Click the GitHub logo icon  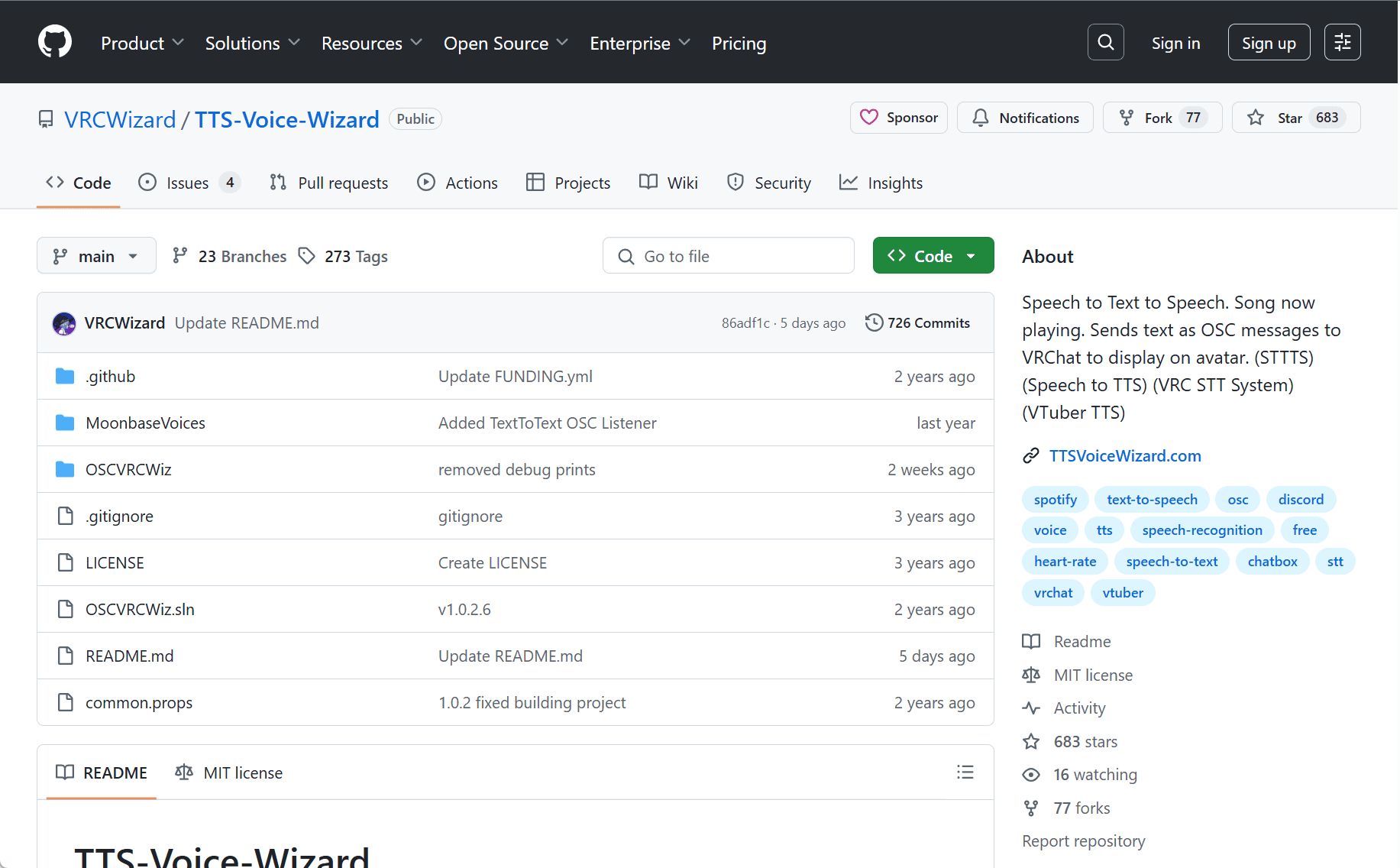(55, 42)
